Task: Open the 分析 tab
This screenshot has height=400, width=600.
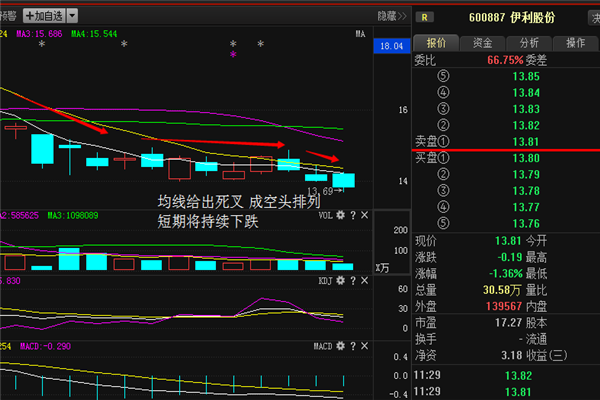Action: click(x=528, y=43)
